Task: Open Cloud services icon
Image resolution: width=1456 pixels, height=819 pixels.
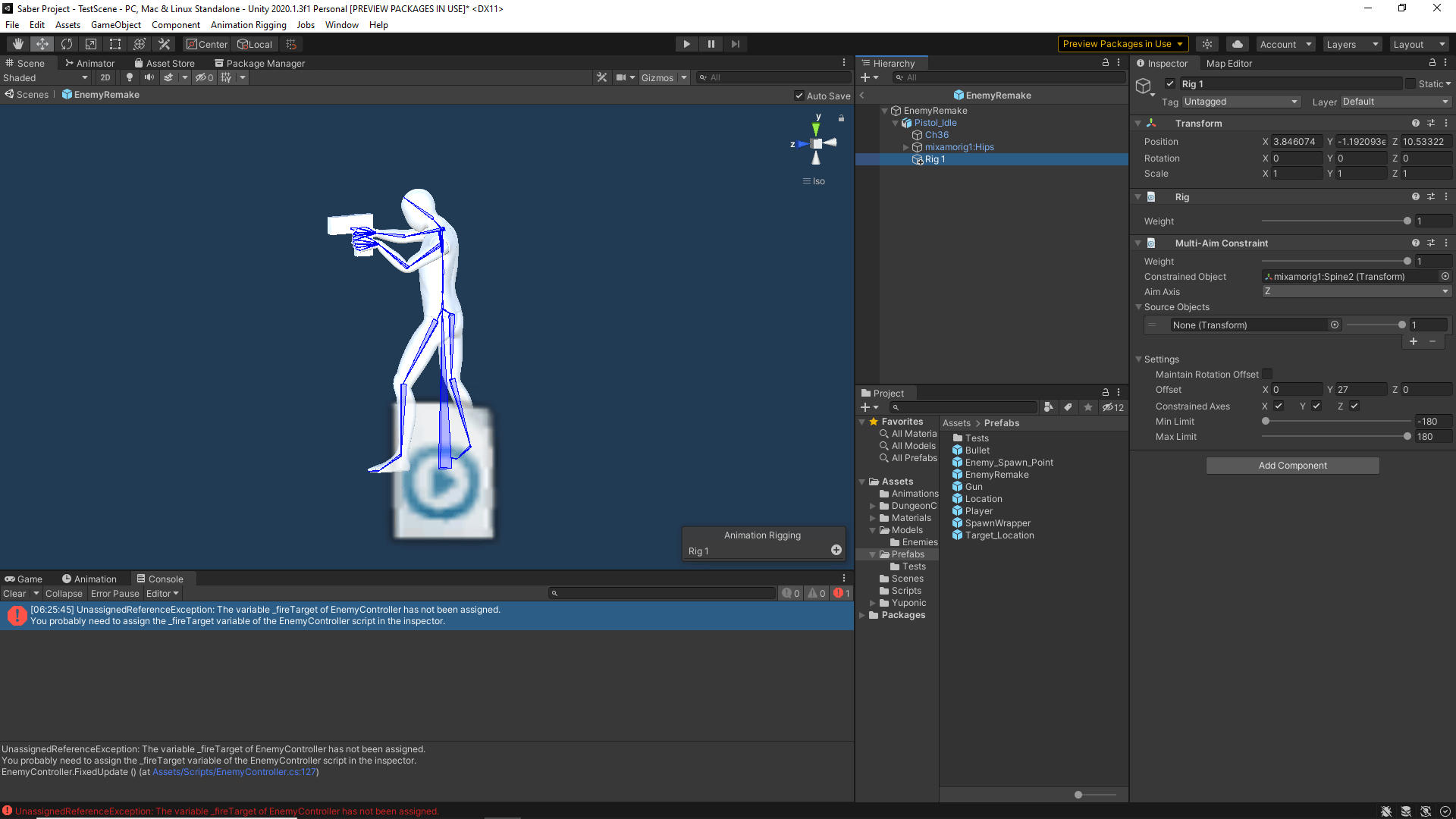Action: pyautogui.click(x=1238, y=44)
